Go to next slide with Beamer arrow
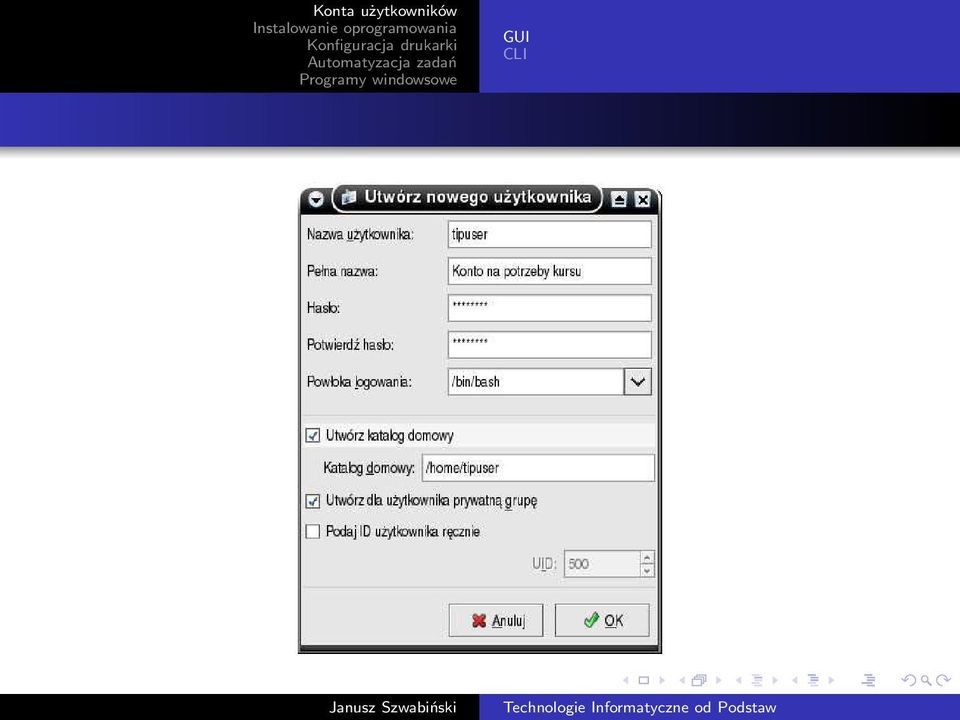This screenshot has height=720, width=960. pos(661,680)
